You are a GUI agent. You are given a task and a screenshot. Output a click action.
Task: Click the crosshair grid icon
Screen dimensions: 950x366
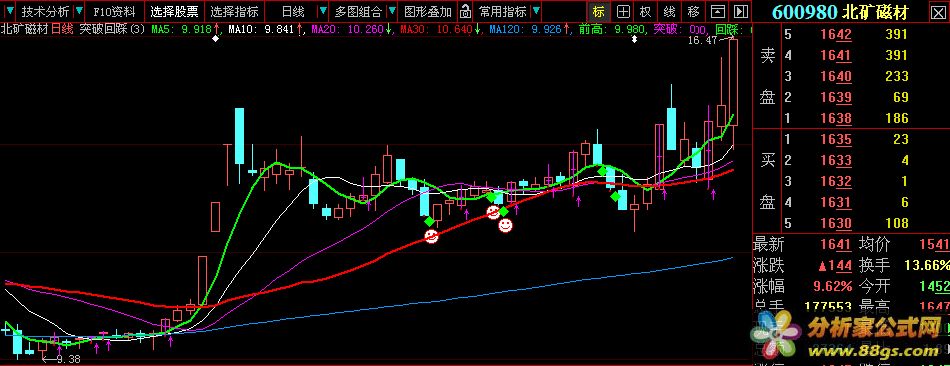click(622, 11)
